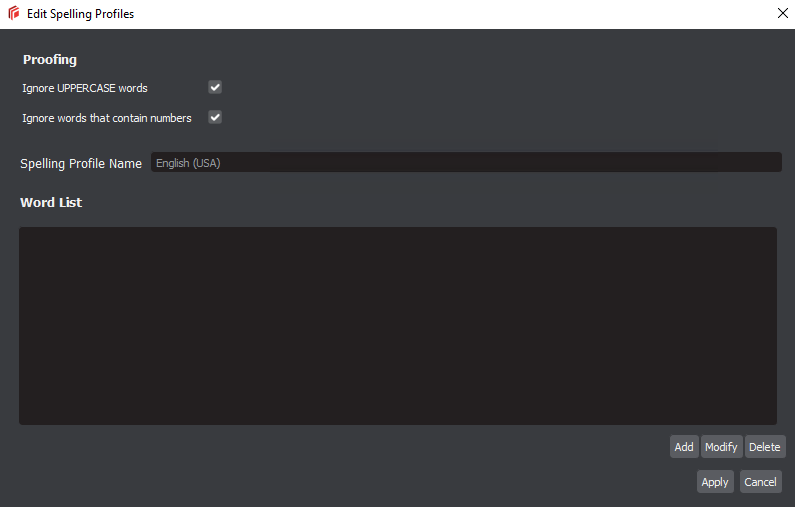Hit the Delete button under Word List
The image size is (795, 507).
click(x=764, y=447)
